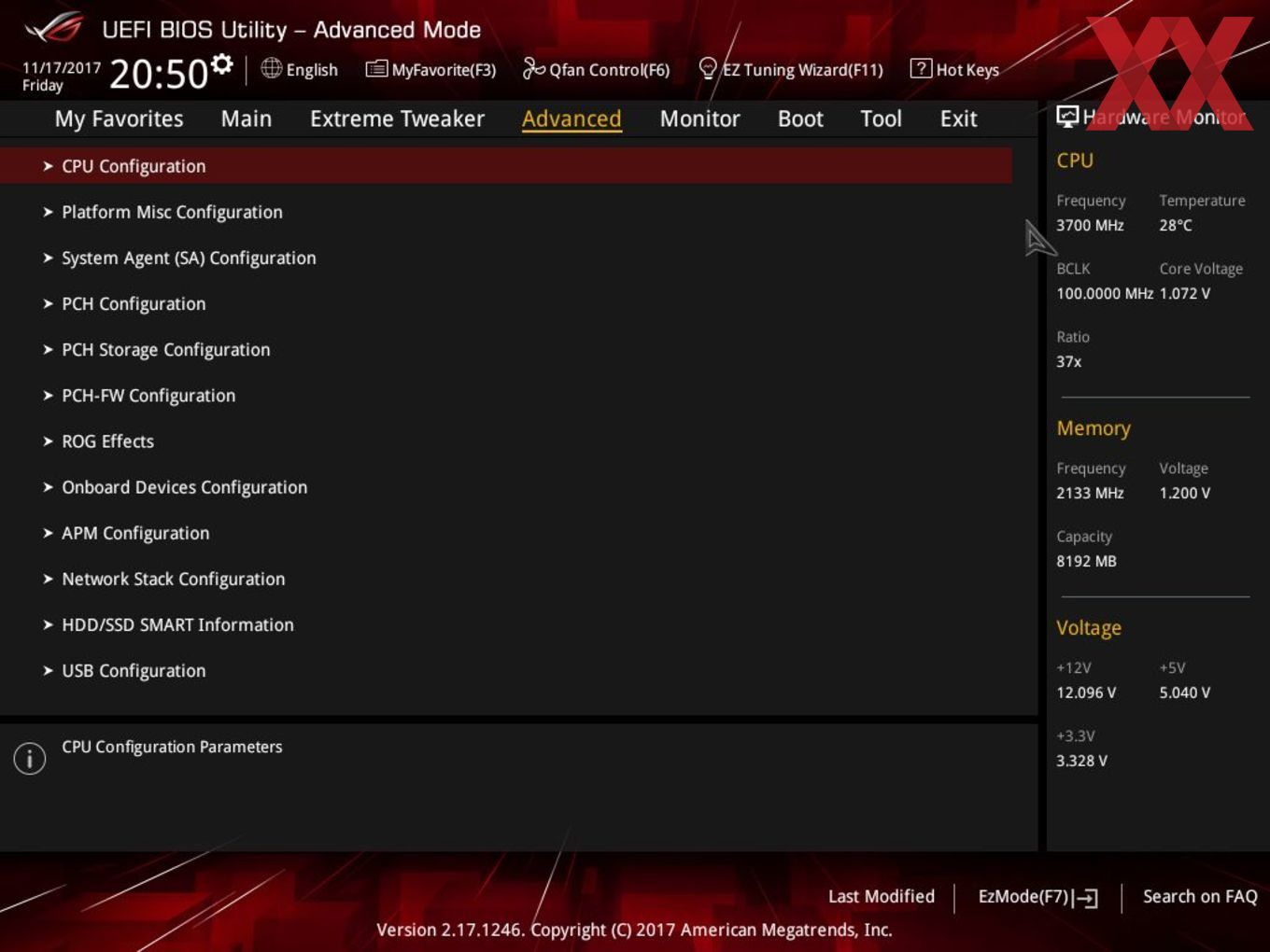This screenshot has height=952, width=1270.
Task: Start EZ Tuning Wizard(F11) label
Action: (803, 69)
